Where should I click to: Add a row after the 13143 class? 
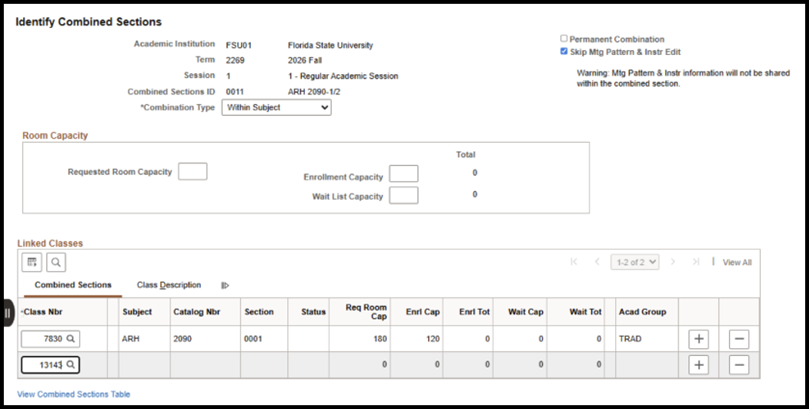point(699,365)
